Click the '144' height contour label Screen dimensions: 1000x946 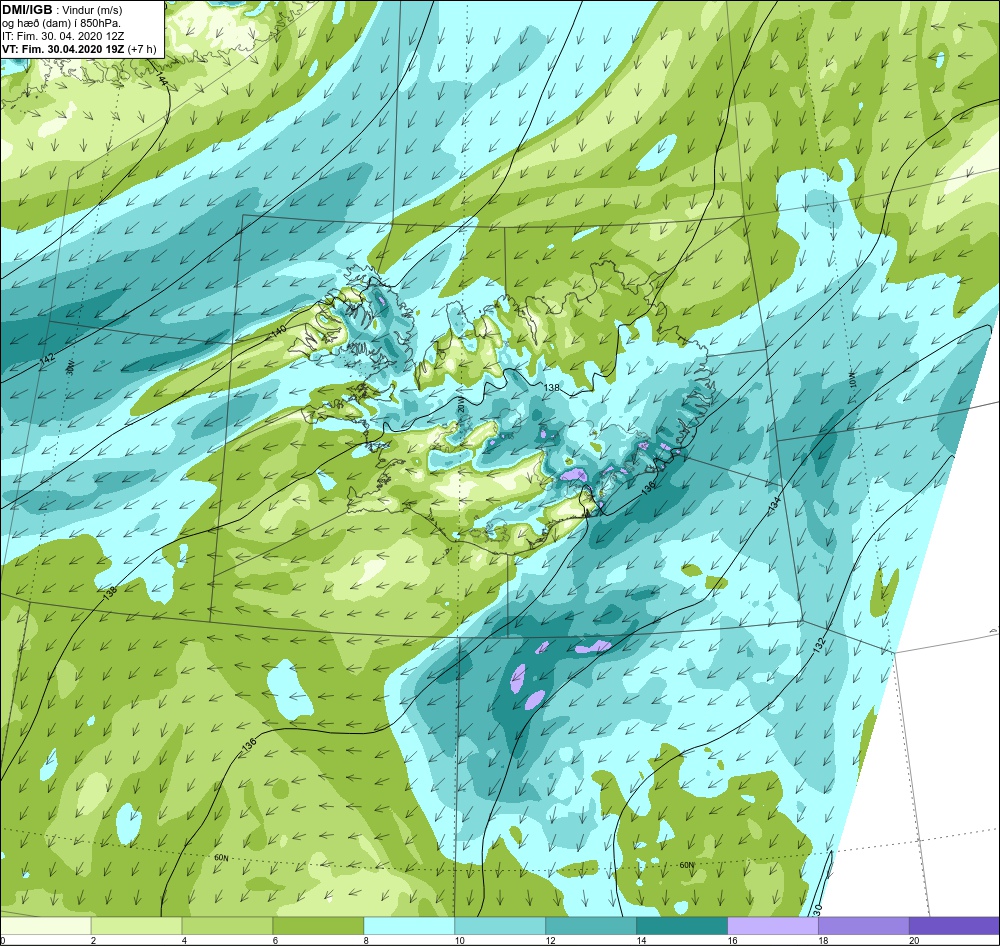click(162, 79)
